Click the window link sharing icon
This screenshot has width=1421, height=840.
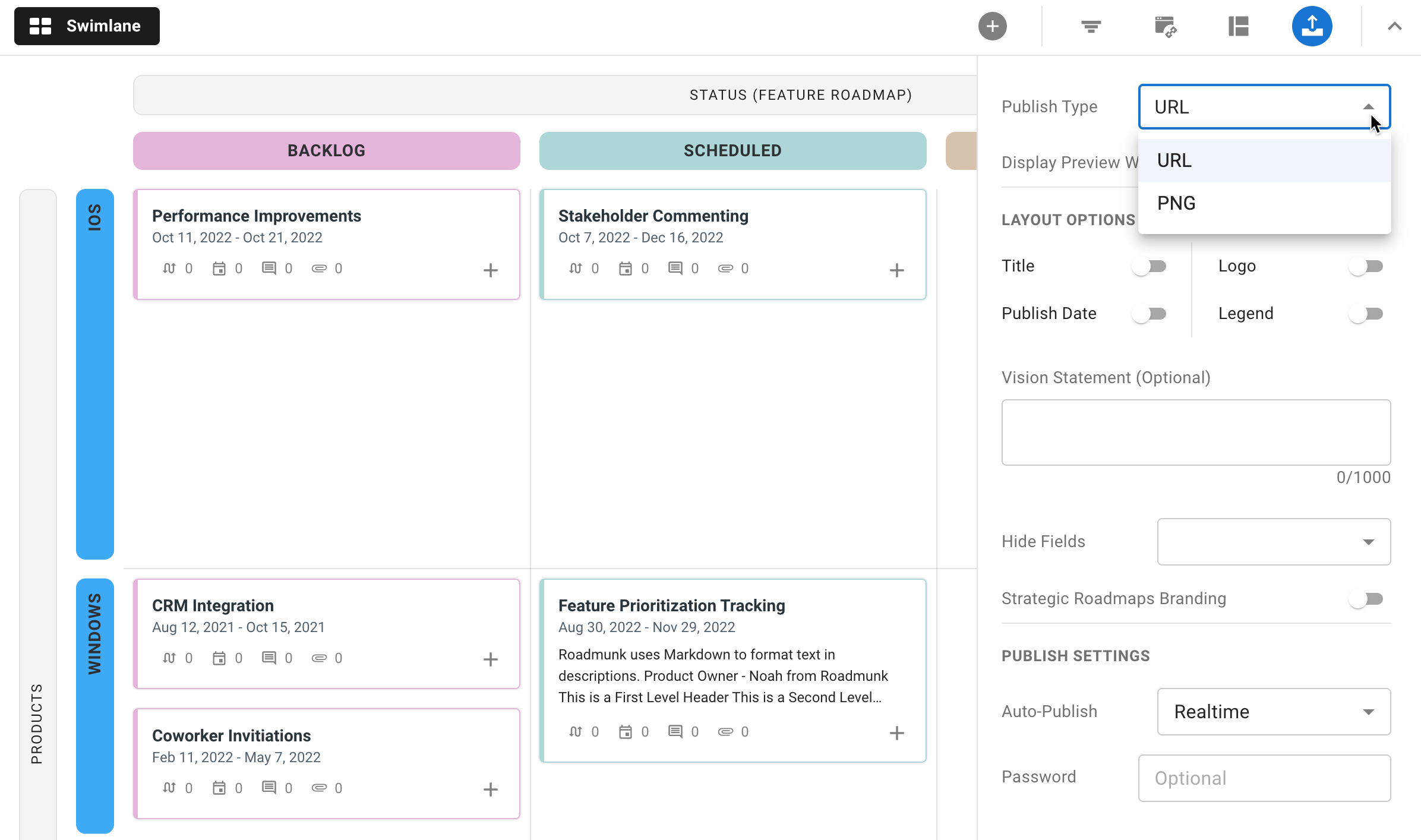coord(1164,26)
